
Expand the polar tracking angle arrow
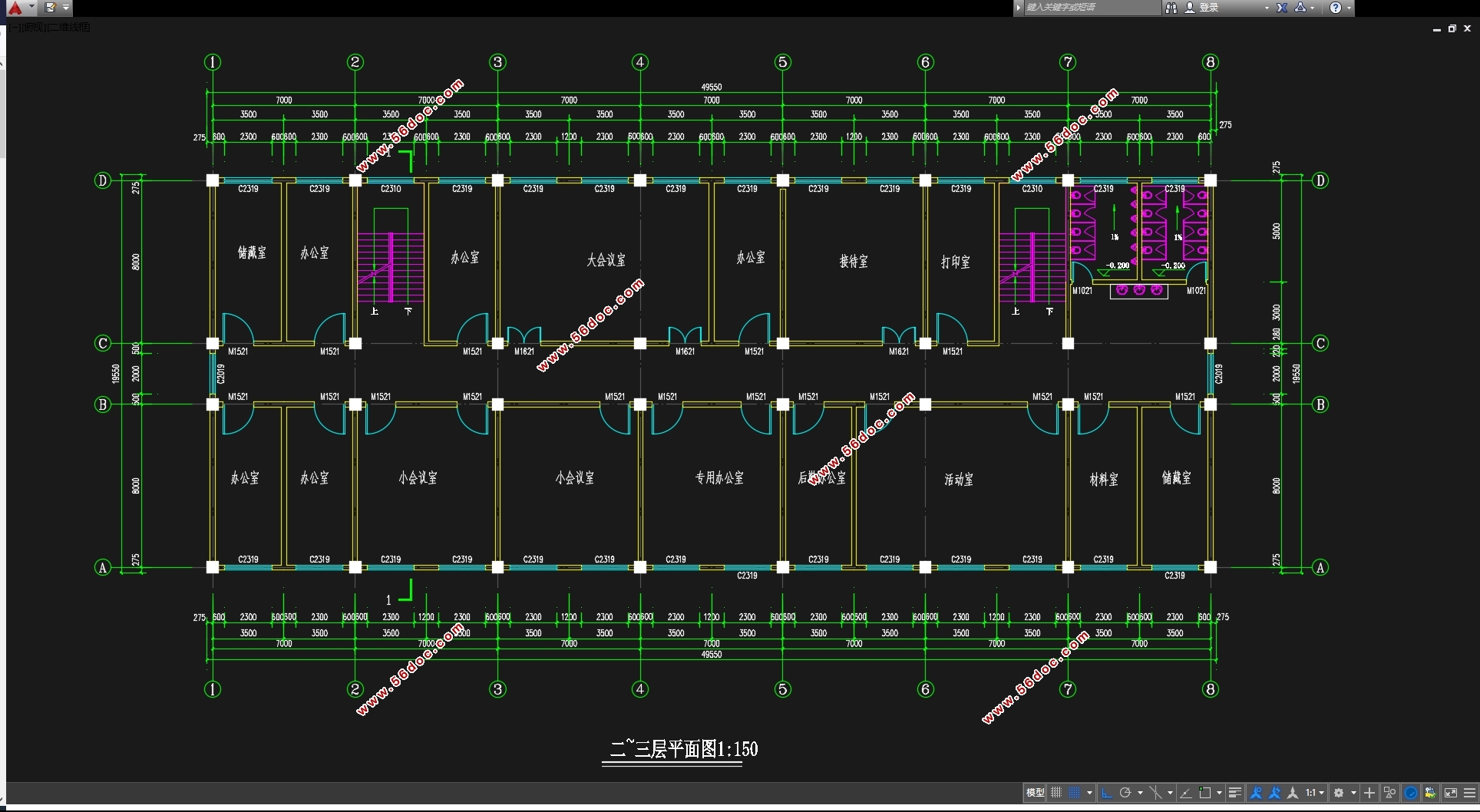pyautogui.click(x=1140, y=793)
